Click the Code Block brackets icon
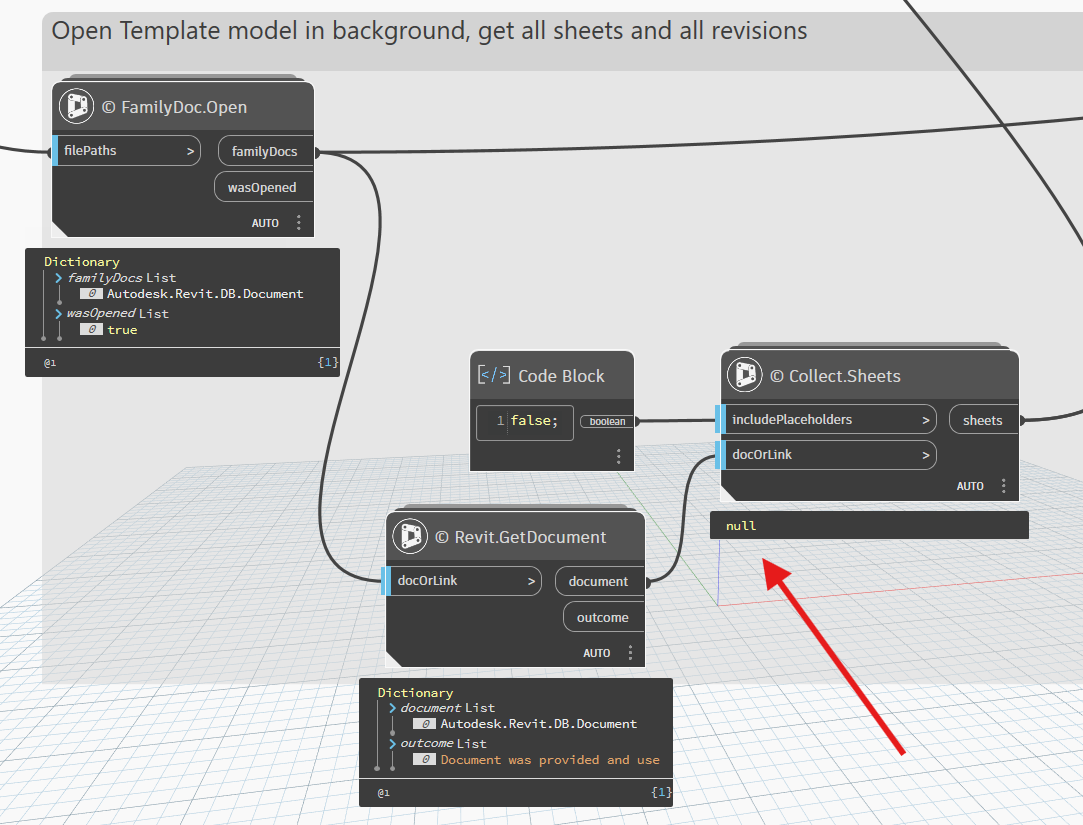 (x=494, y=375)
